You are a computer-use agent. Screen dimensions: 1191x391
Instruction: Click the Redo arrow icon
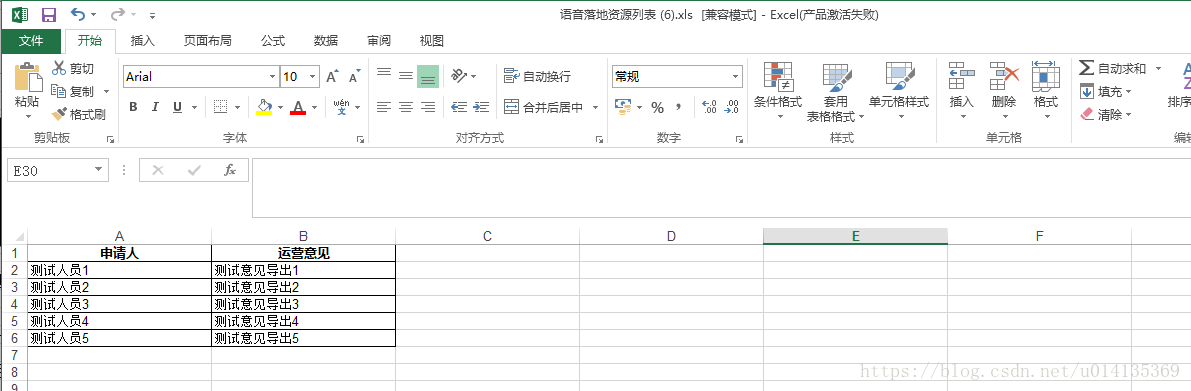[117, 14]
